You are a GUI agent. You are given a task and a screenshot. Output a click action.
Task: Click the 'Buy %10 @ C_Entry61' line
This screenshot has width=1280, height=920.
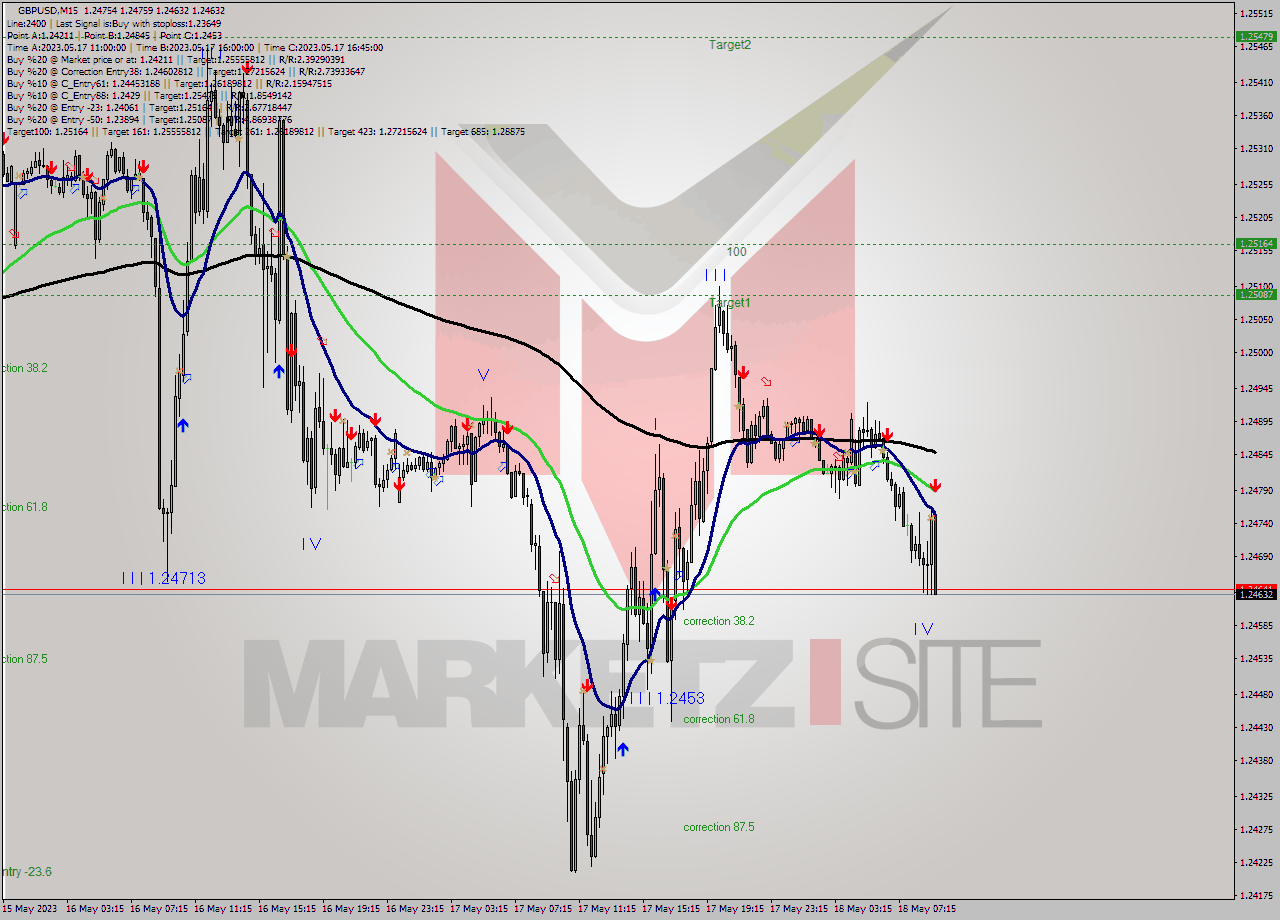(x=168, y=83)
